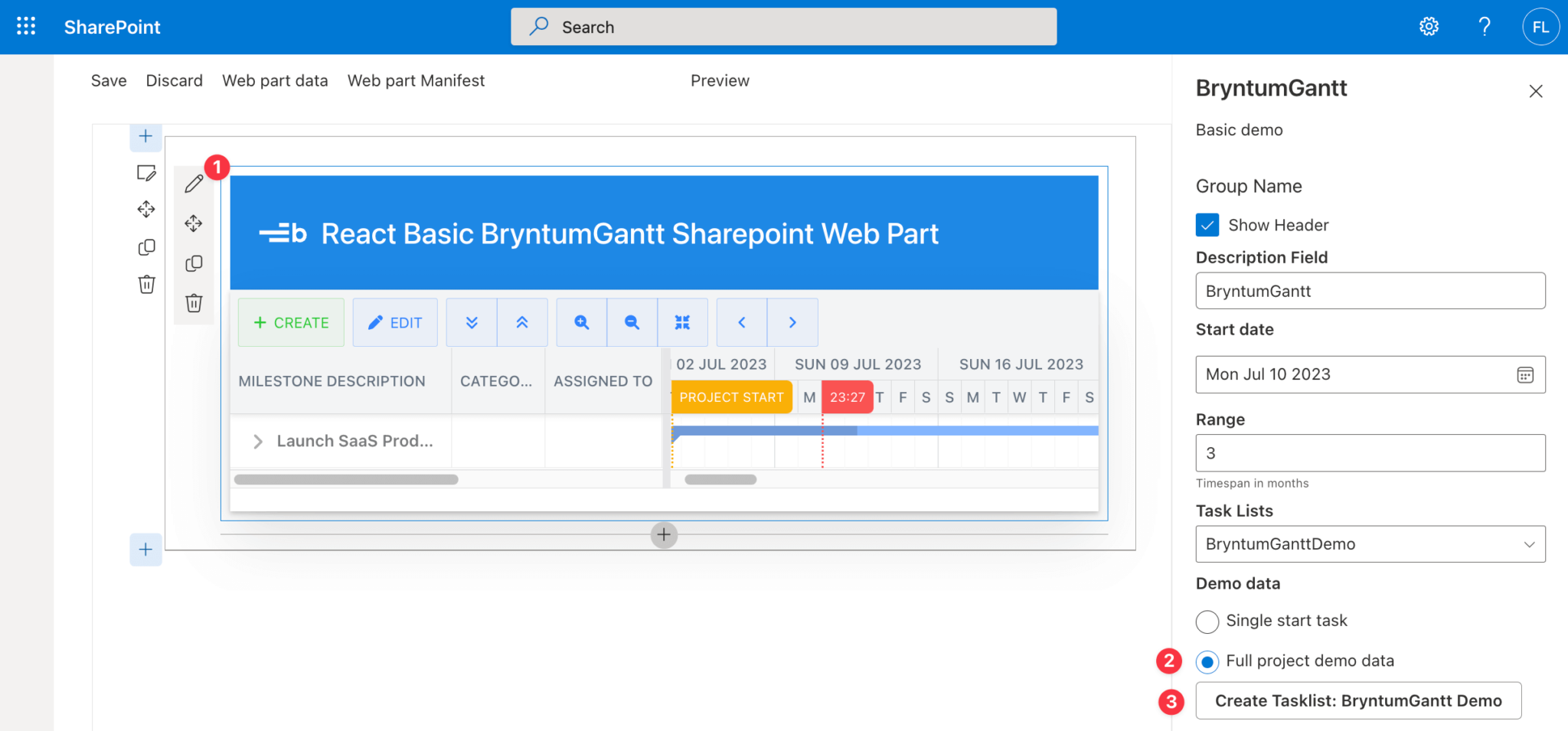
Task: Click the zoom out magnifier icon
Action: 632,322
